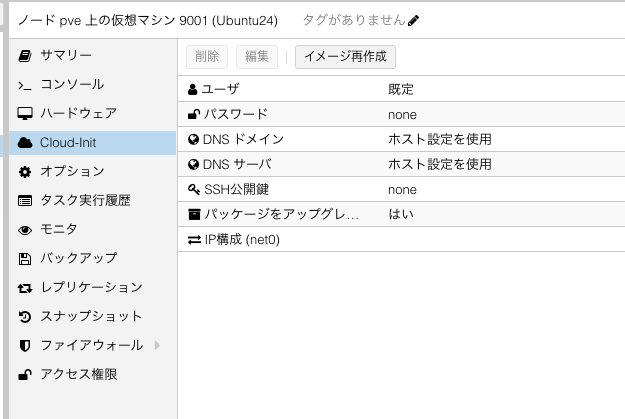
Task: Click the レプリケーション retweet icon
Action: point(25,288)
